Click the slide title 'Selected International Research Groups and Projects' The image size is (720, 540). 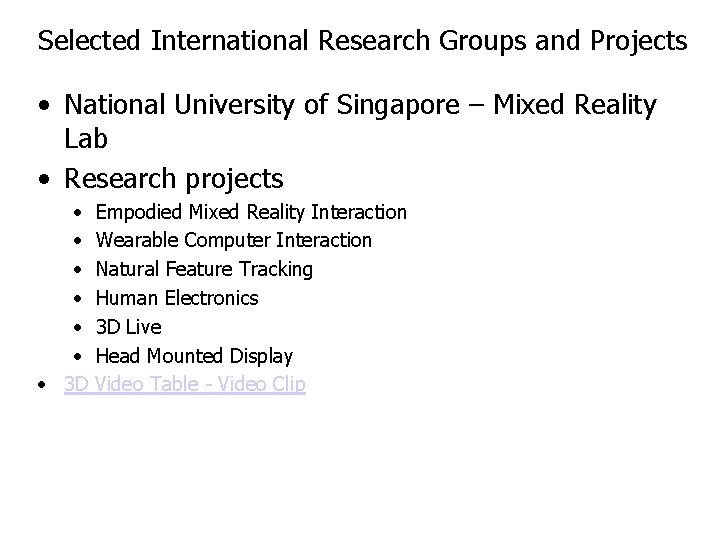click(x=362, y=41)
